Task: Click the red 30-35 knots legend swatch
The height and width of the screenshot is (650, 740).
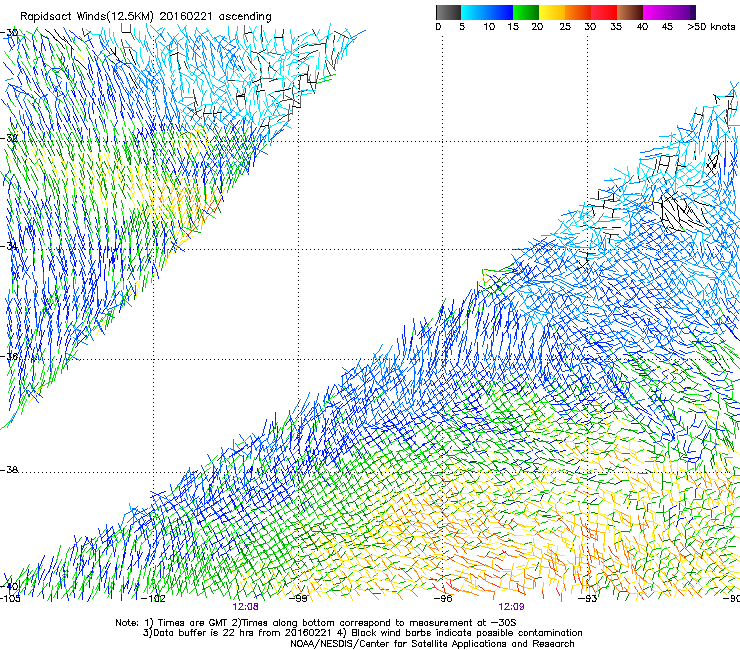Action: click(604, 12)
